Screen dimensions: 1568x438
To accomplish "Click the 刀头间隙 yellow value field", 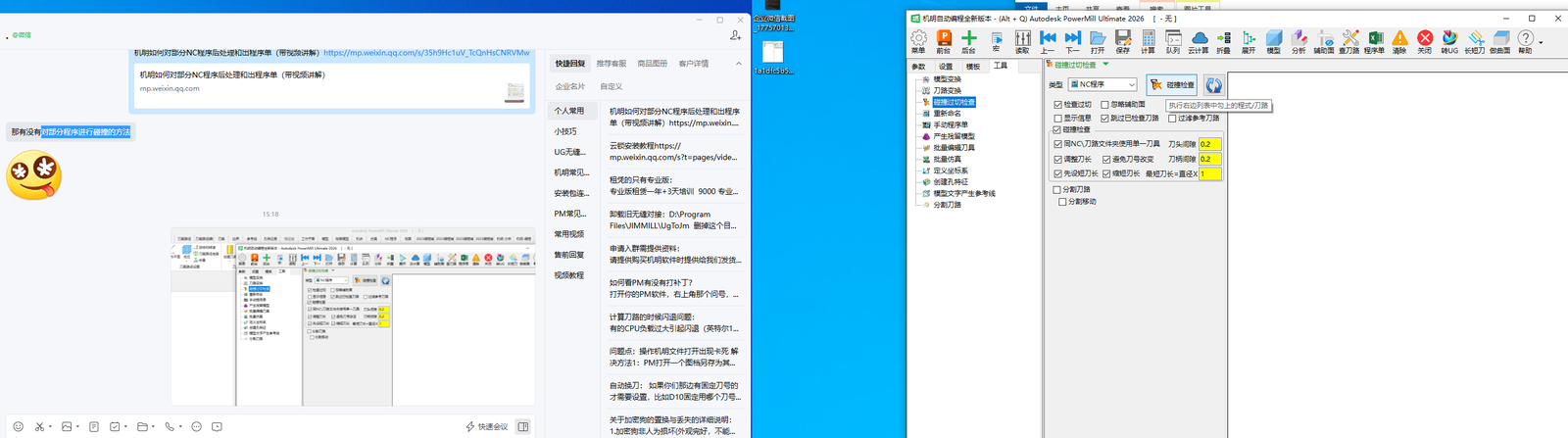I will coord(1209,144).
